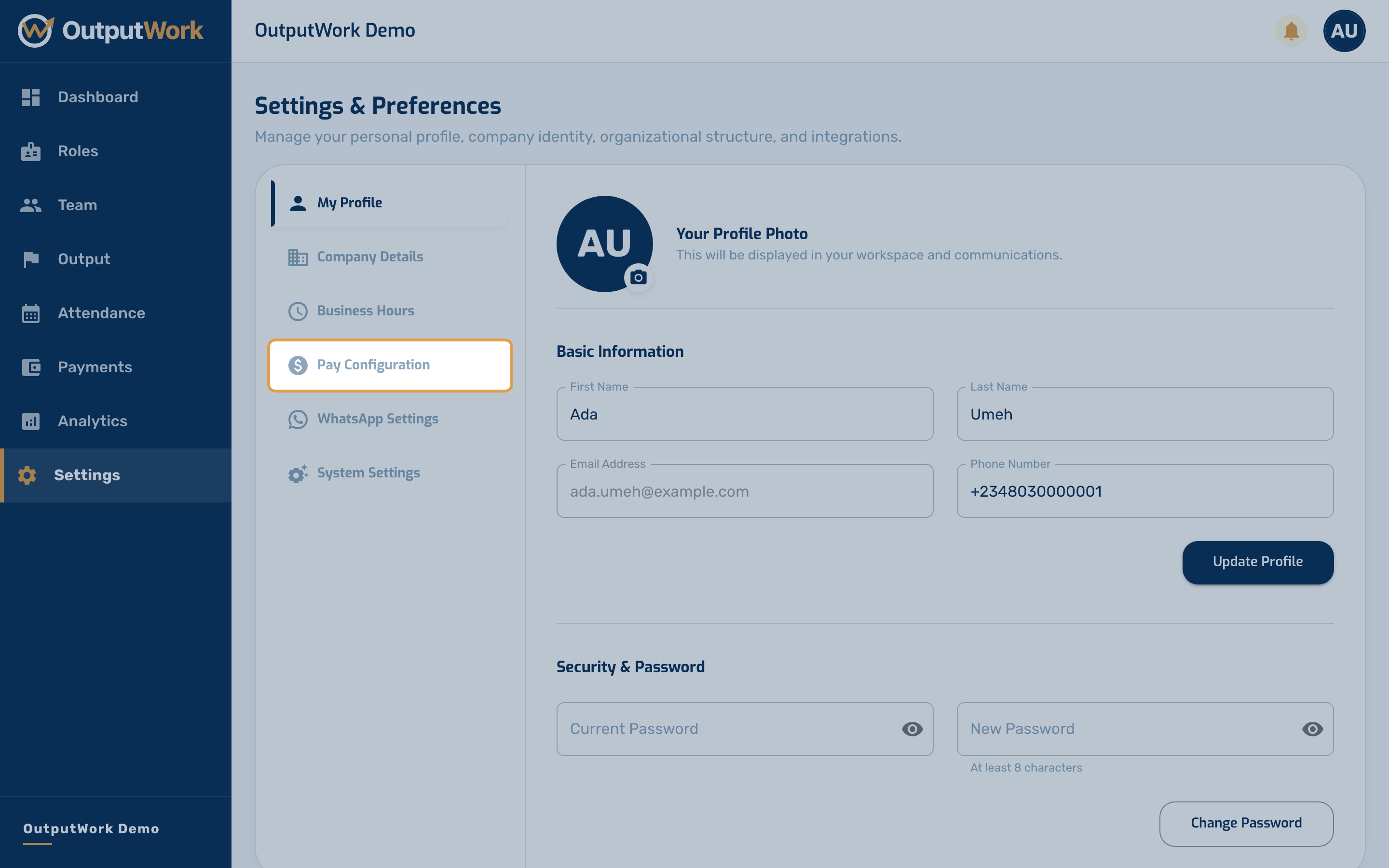Click the notification bell icon
Image resolution: width=1389 pixels, height=868 pixels.
tap(1291, 31)
